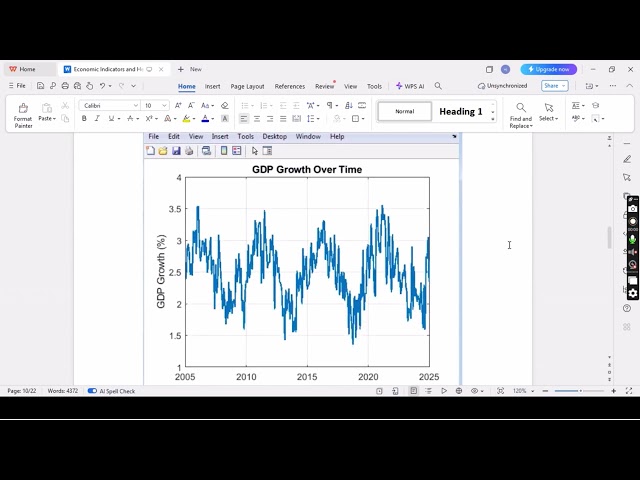Image resolution: width=640 pixels, height=480 pixels.
Task: Expand the styles gallery arrow
Action: pyautogui.click(x=493, y=119)
